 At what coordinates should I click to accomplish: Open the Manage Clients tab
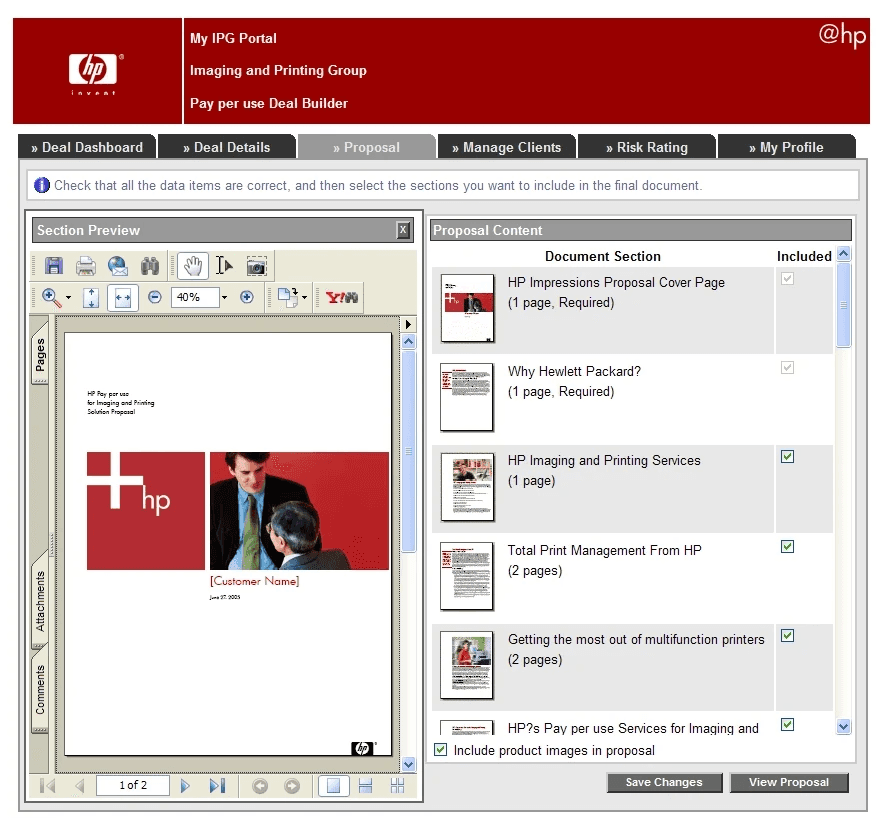507,147
